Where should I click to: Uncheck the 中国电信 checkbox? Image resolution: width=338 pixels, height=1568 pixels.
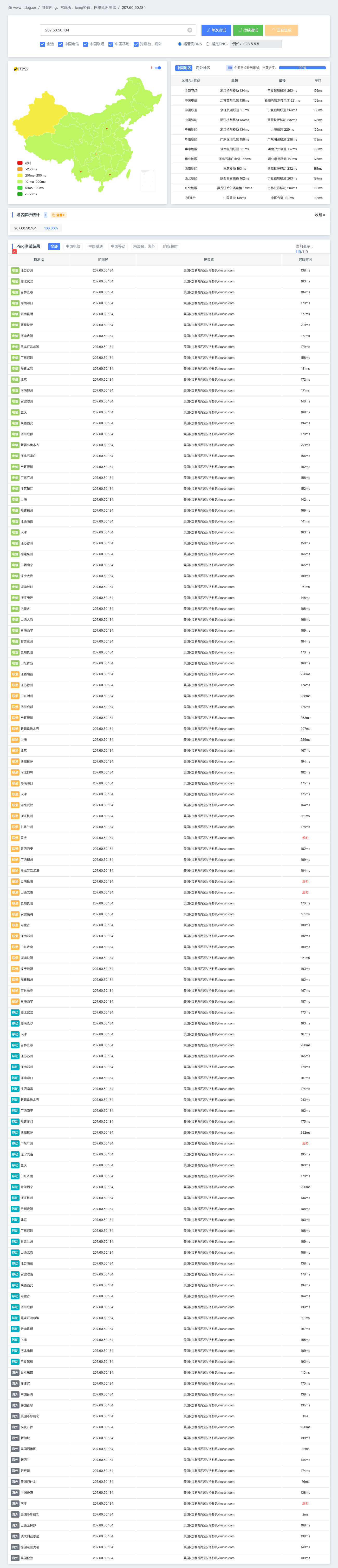(60, 44)
